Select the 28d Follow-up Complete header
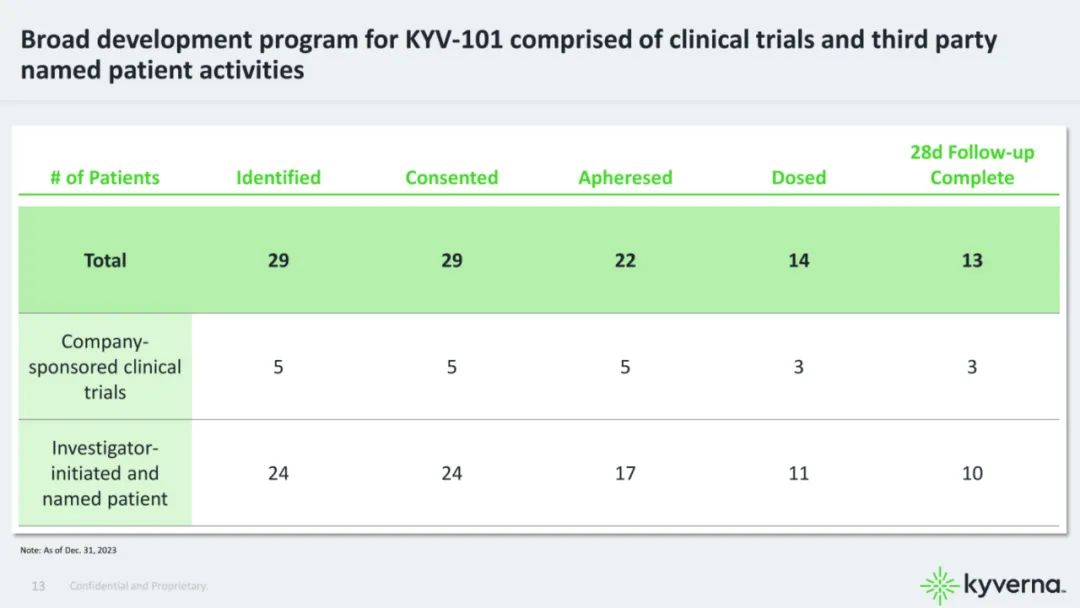1080x608 pixels. [x=972, y=165]
